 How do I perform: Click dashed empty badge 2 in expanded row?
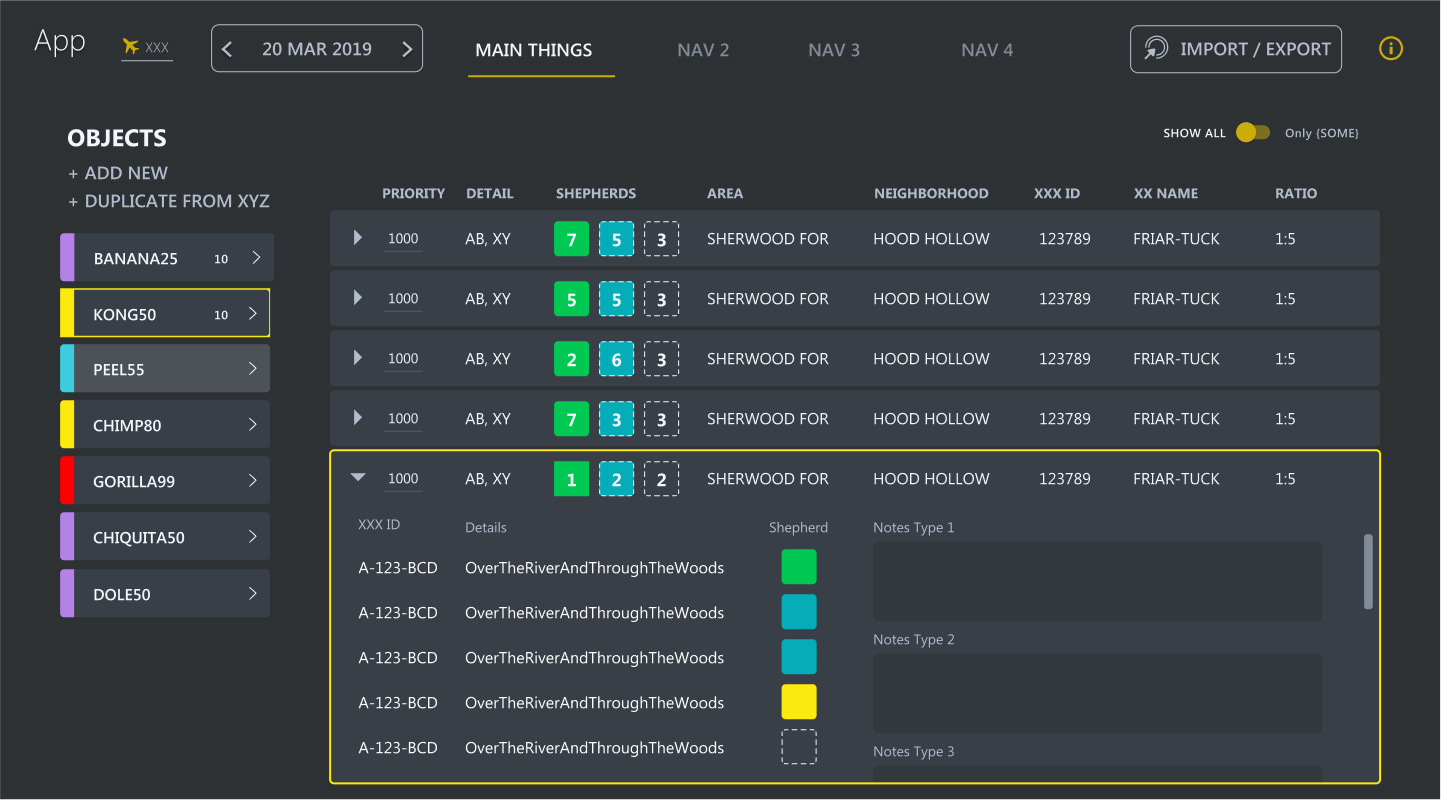point(661,479)
